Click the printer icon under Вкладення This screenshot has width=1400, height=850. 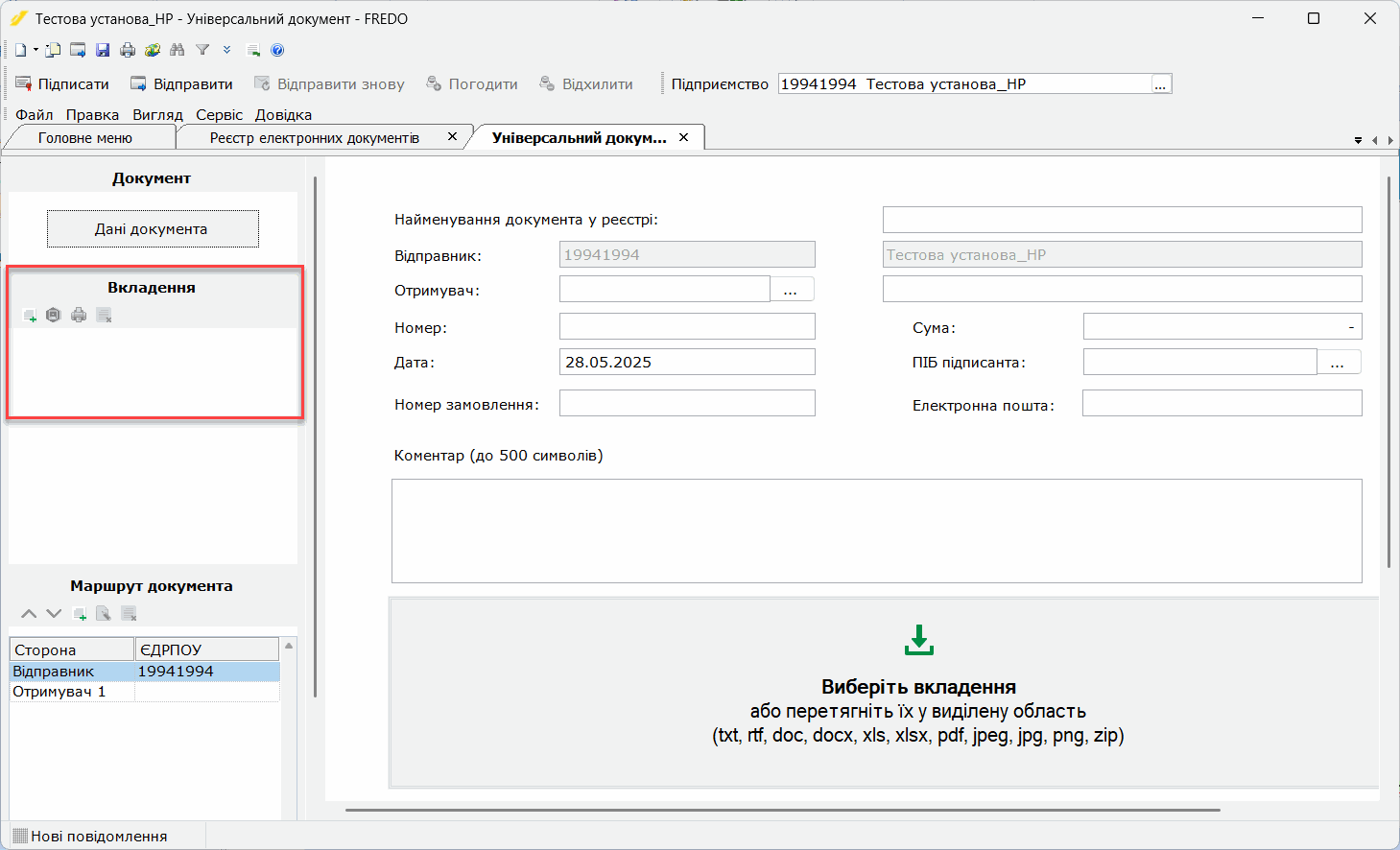pyautogui.click(x=79, y=315)
